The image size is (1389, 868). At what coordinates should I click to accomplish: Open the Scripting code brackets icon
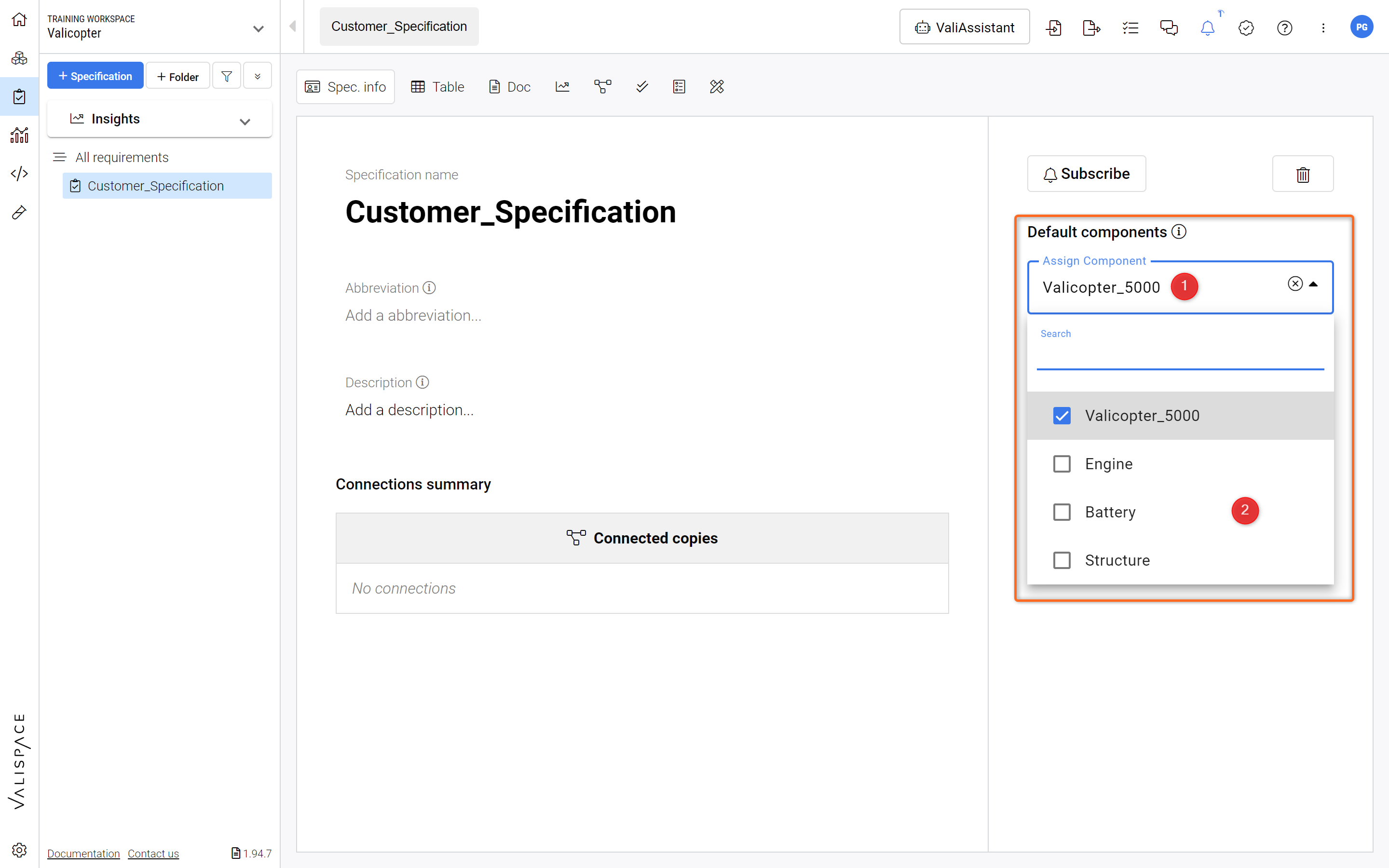[19, 174]
